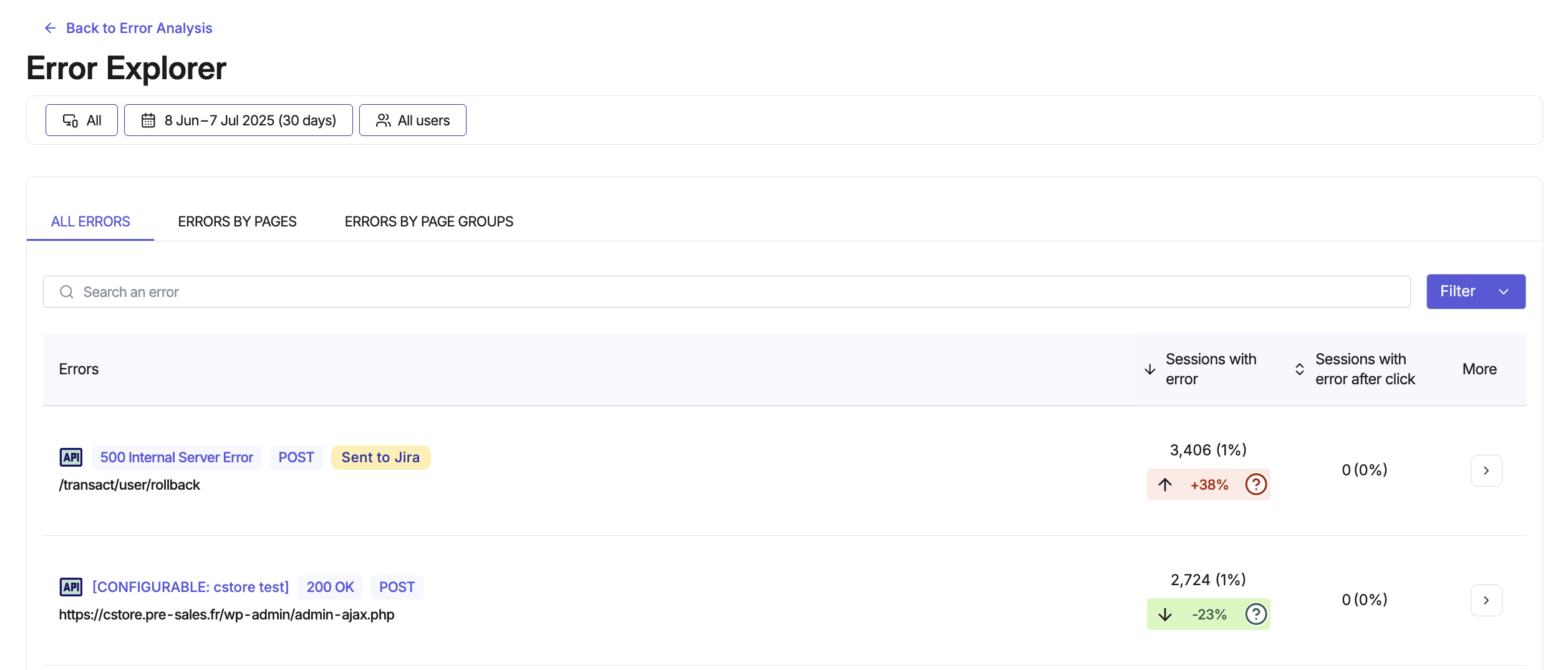Click the back arrow before Back to Error Analysis
1568x670 pixels.
[x=49, y=27]
